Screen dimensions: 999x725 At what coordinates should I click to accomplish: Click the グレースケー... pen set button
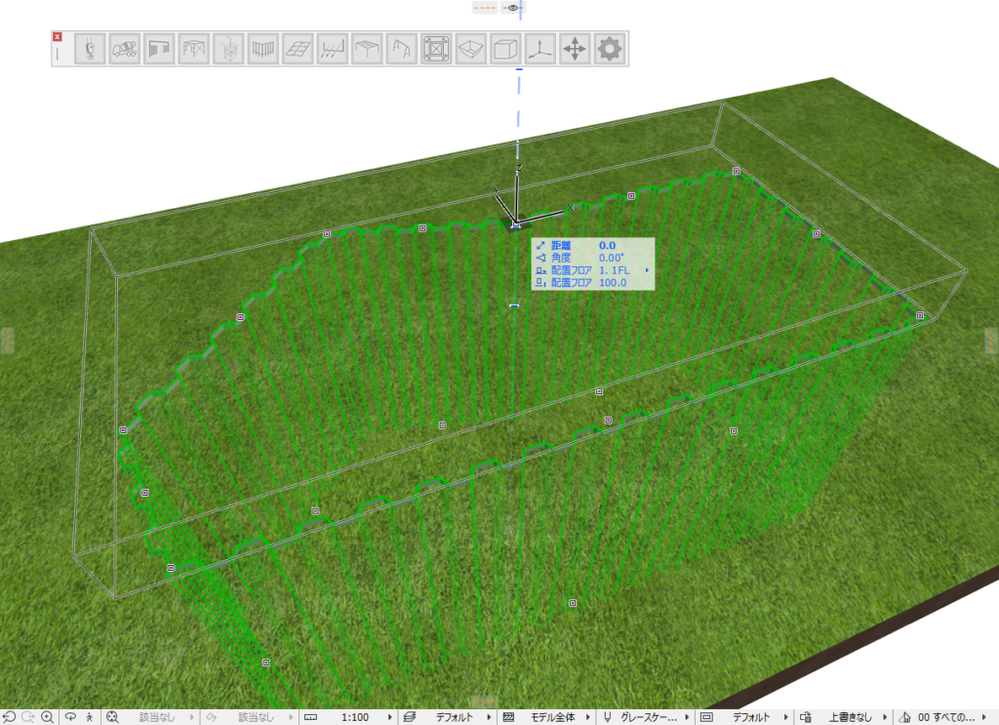[x=649, y=717]
